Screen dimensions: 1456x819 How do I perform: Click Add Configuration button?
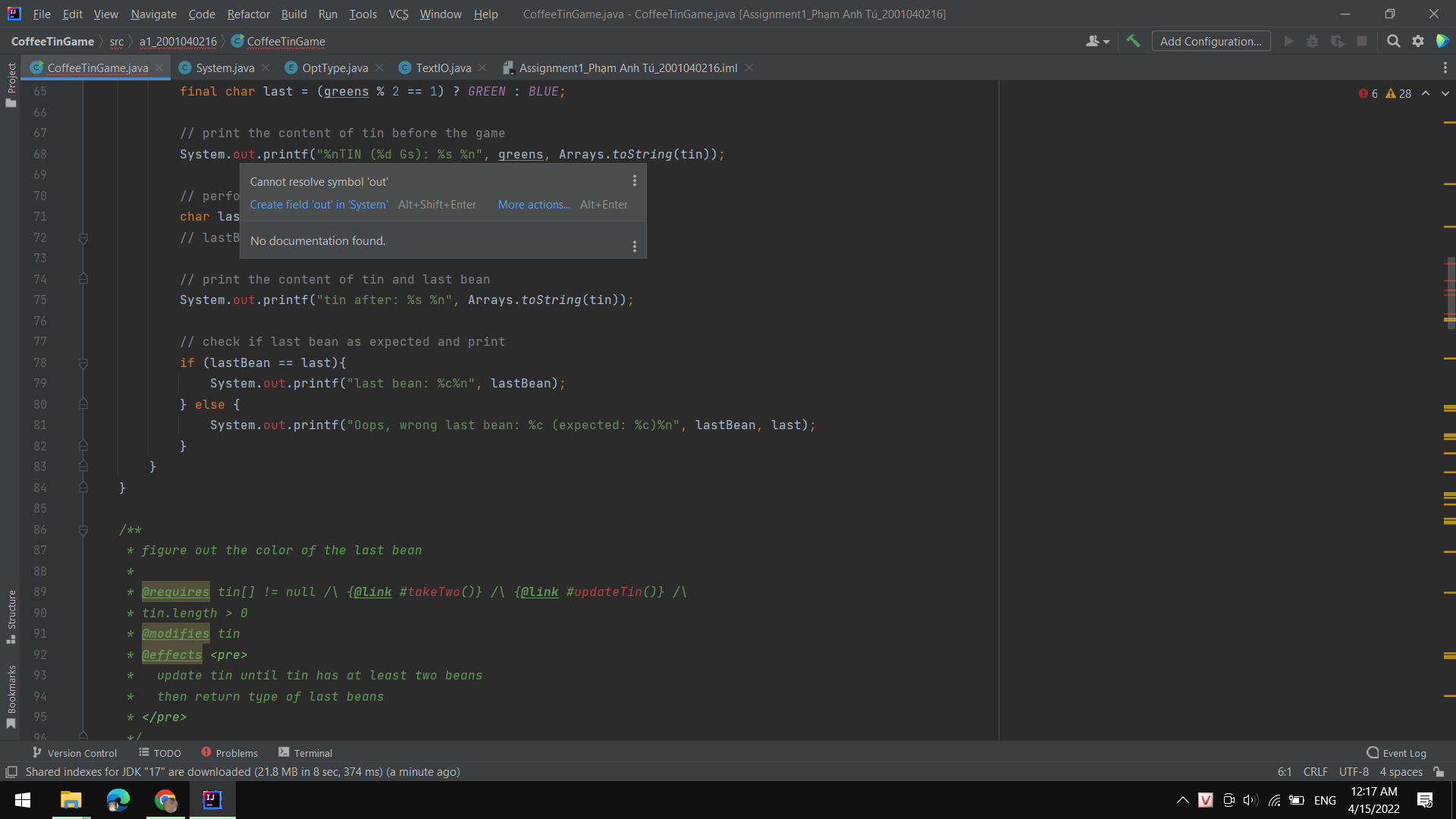tap(1210, 41)
